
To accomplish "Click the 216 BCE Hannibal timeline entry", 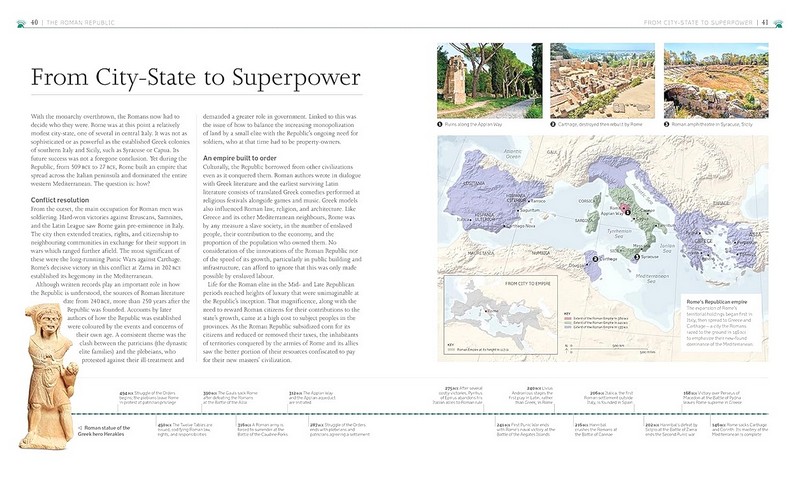I will tap(596, 427).
